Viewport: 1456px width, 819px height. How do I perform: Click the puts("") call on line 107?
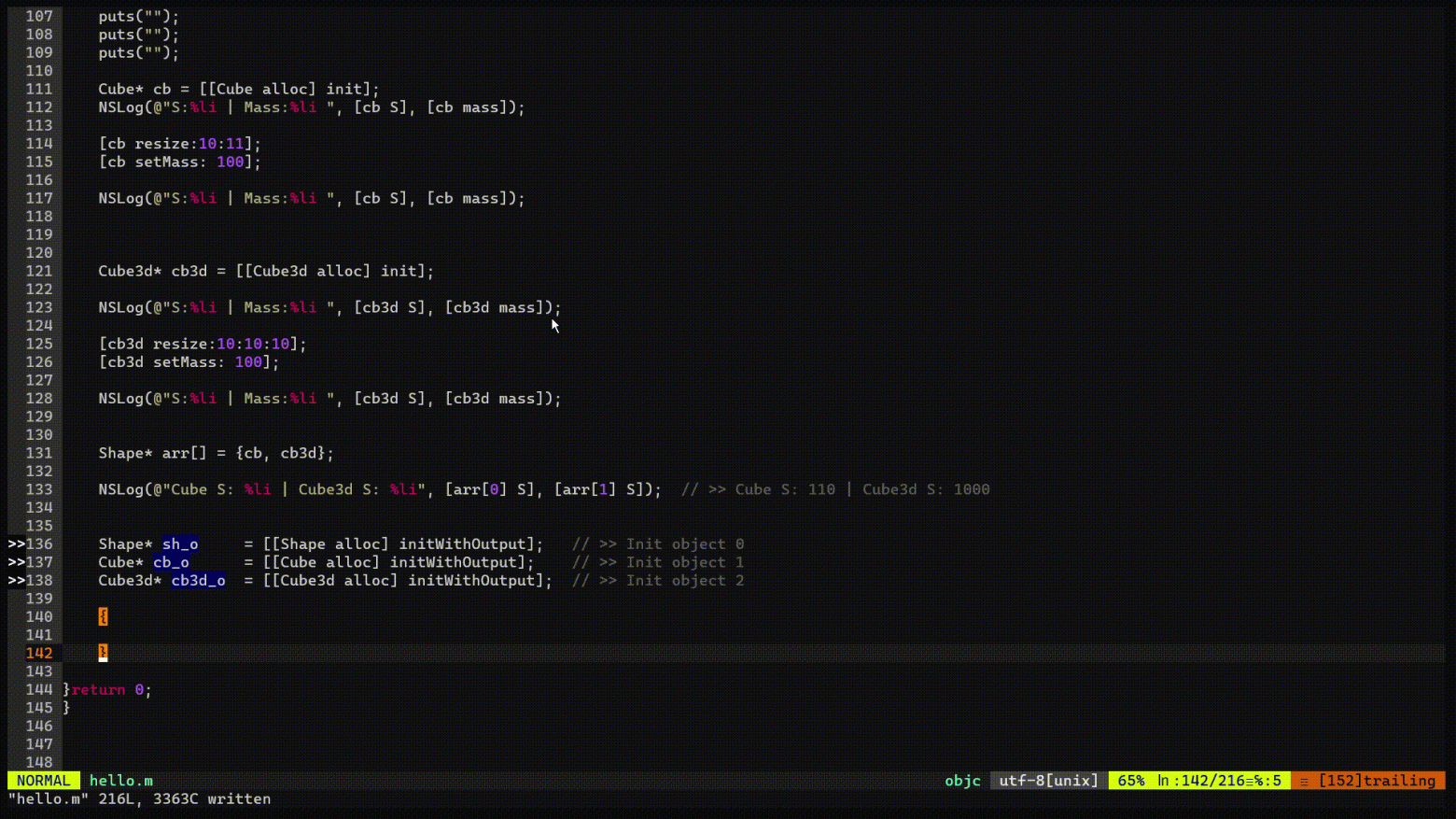coord(139,17)
